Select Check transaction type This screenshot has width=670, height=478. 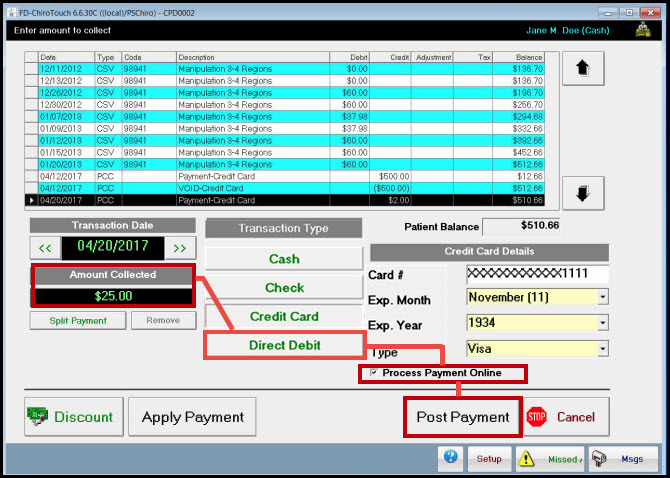point(284,287)
